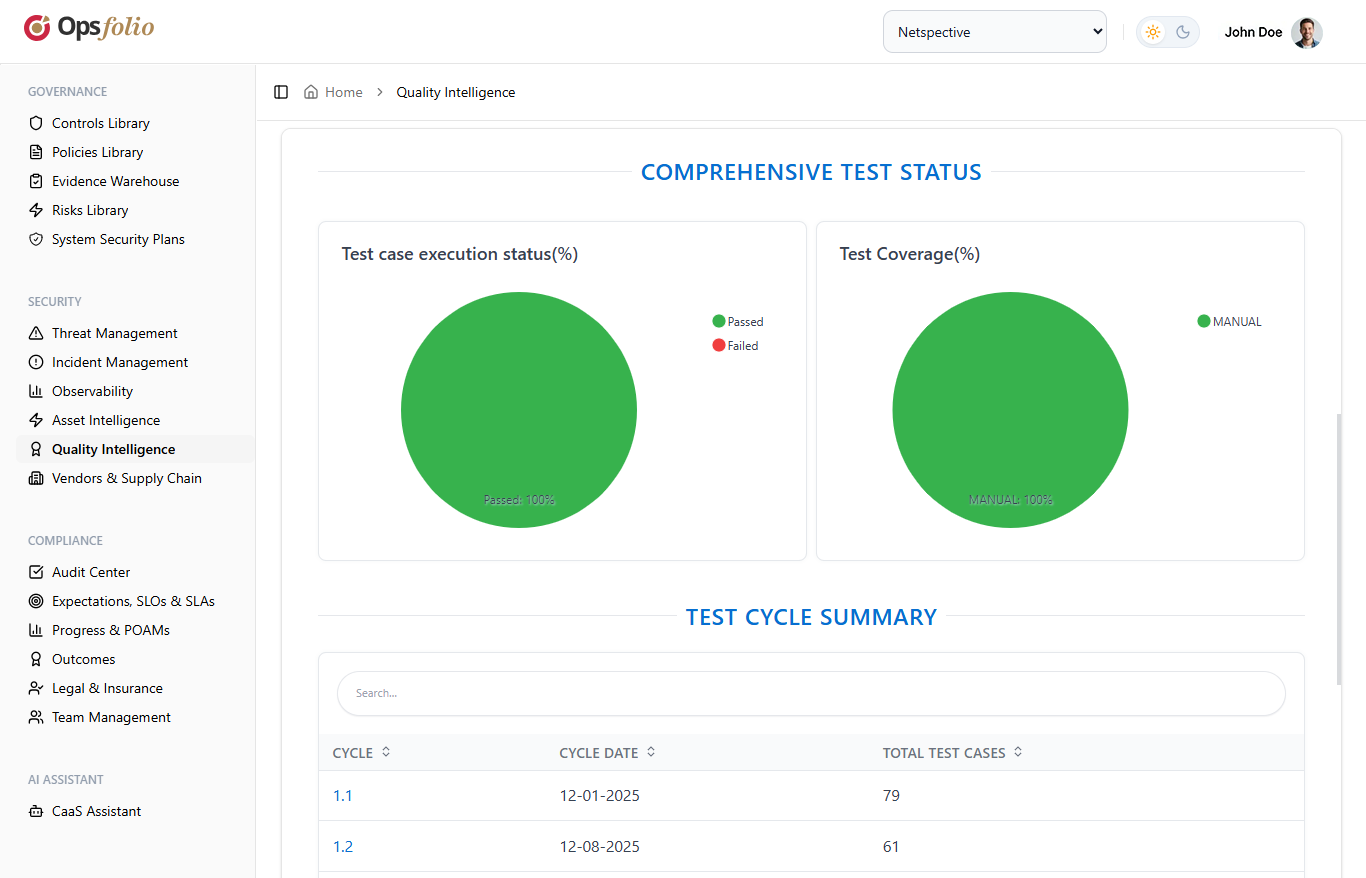Screen dimensions: 1366x878
Task: Open the Audit Center checklist icon
Action: pyautogui.click(x=36, y=571)
